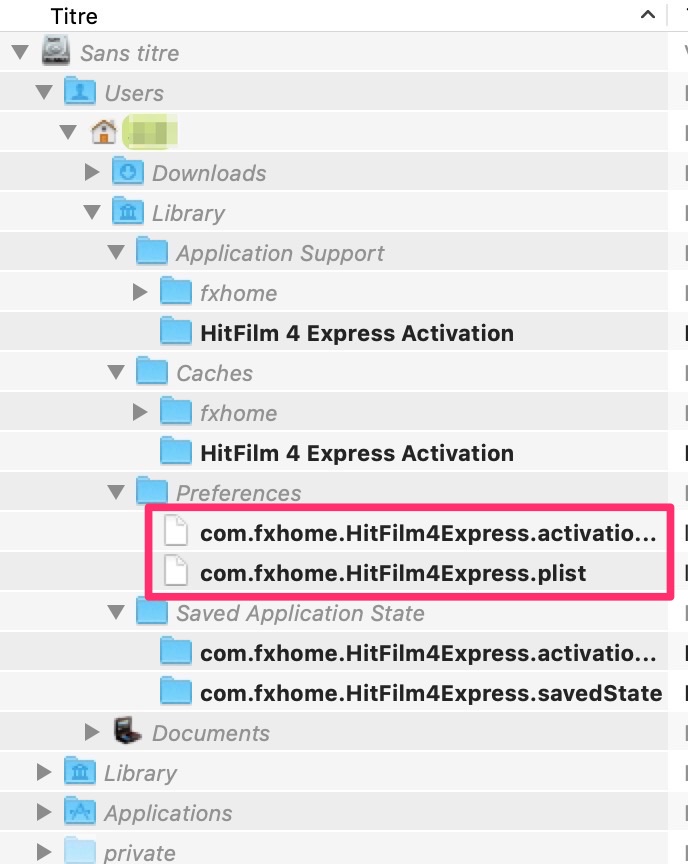Click the private folder icon
The image size is (688, 864).
coord(80,850)
